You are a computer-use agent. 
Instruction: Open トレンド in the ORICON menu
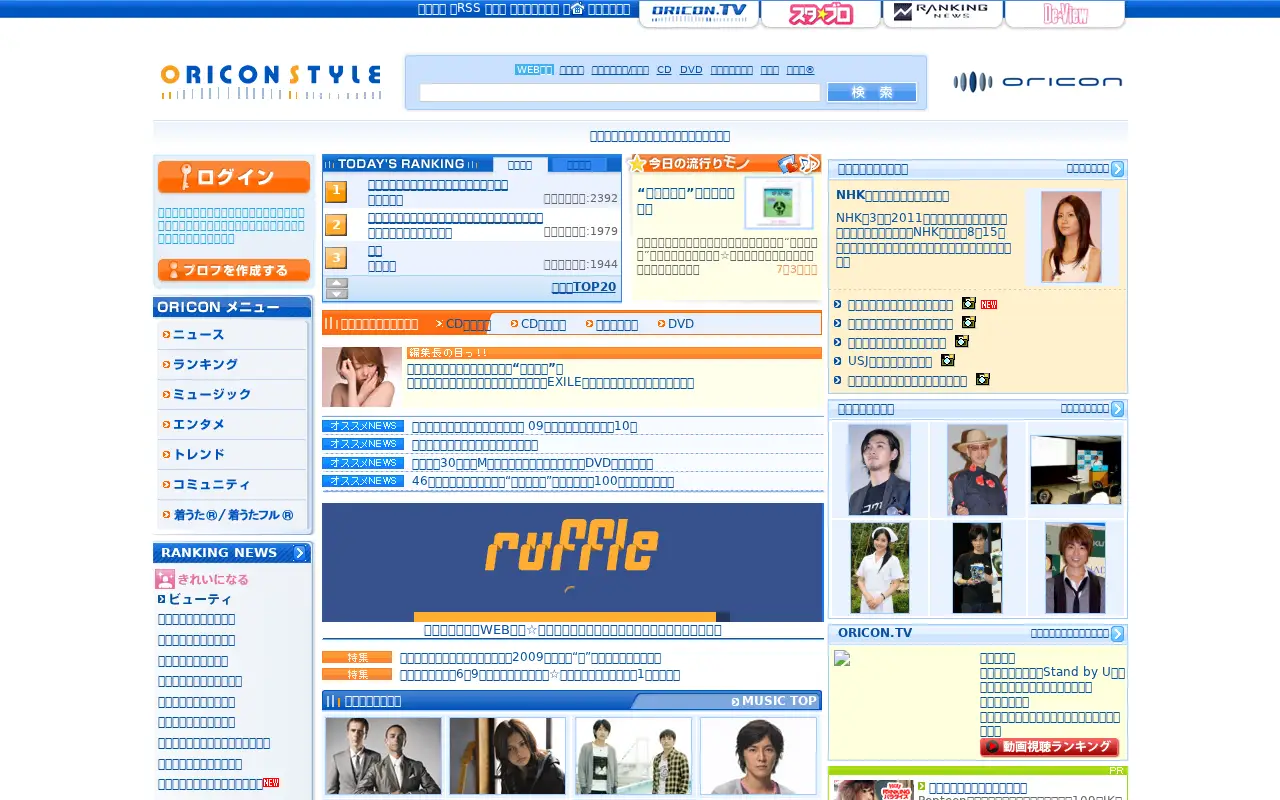(x=232, y=455)
